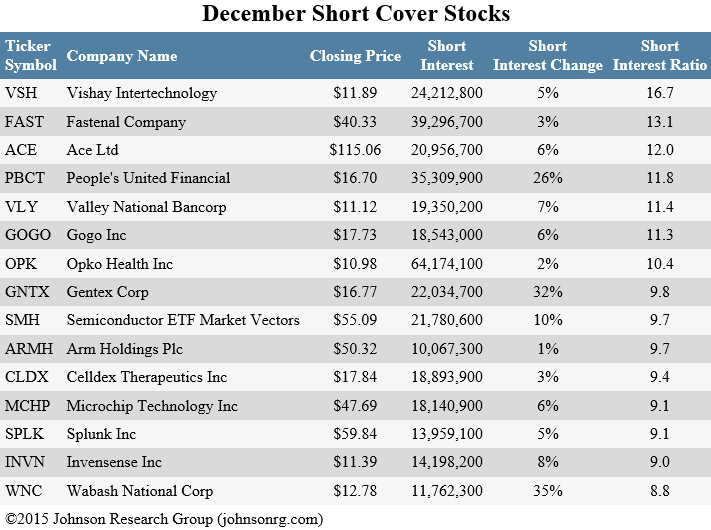Click the PBCT ticker symbol
The height and width of the screenshot is (530, 711).
tap(26, 178)
